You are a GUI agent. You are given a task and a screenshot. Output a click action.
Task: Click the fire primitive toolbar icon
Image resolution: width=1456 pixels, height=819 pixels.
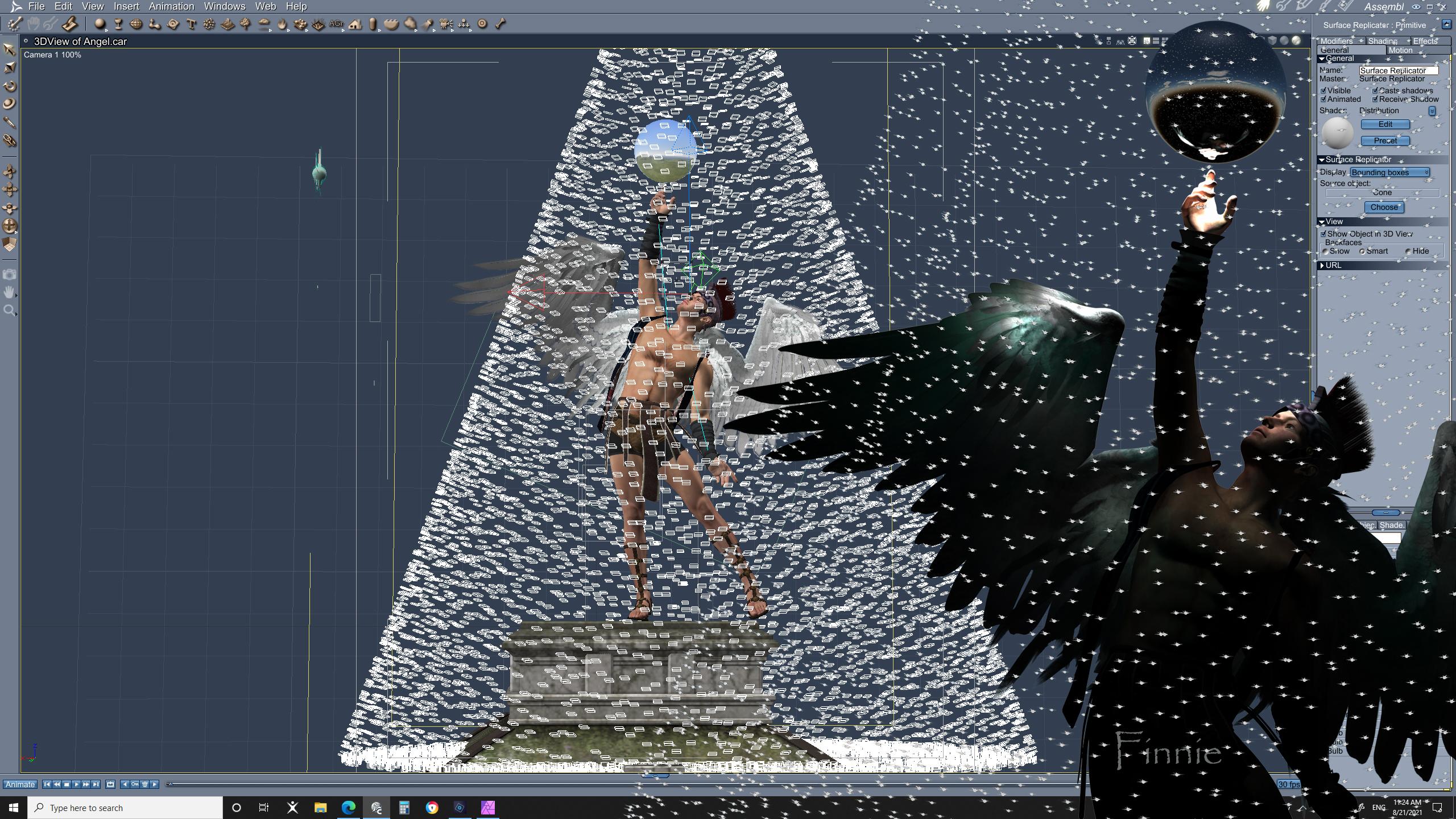(282, 24)
